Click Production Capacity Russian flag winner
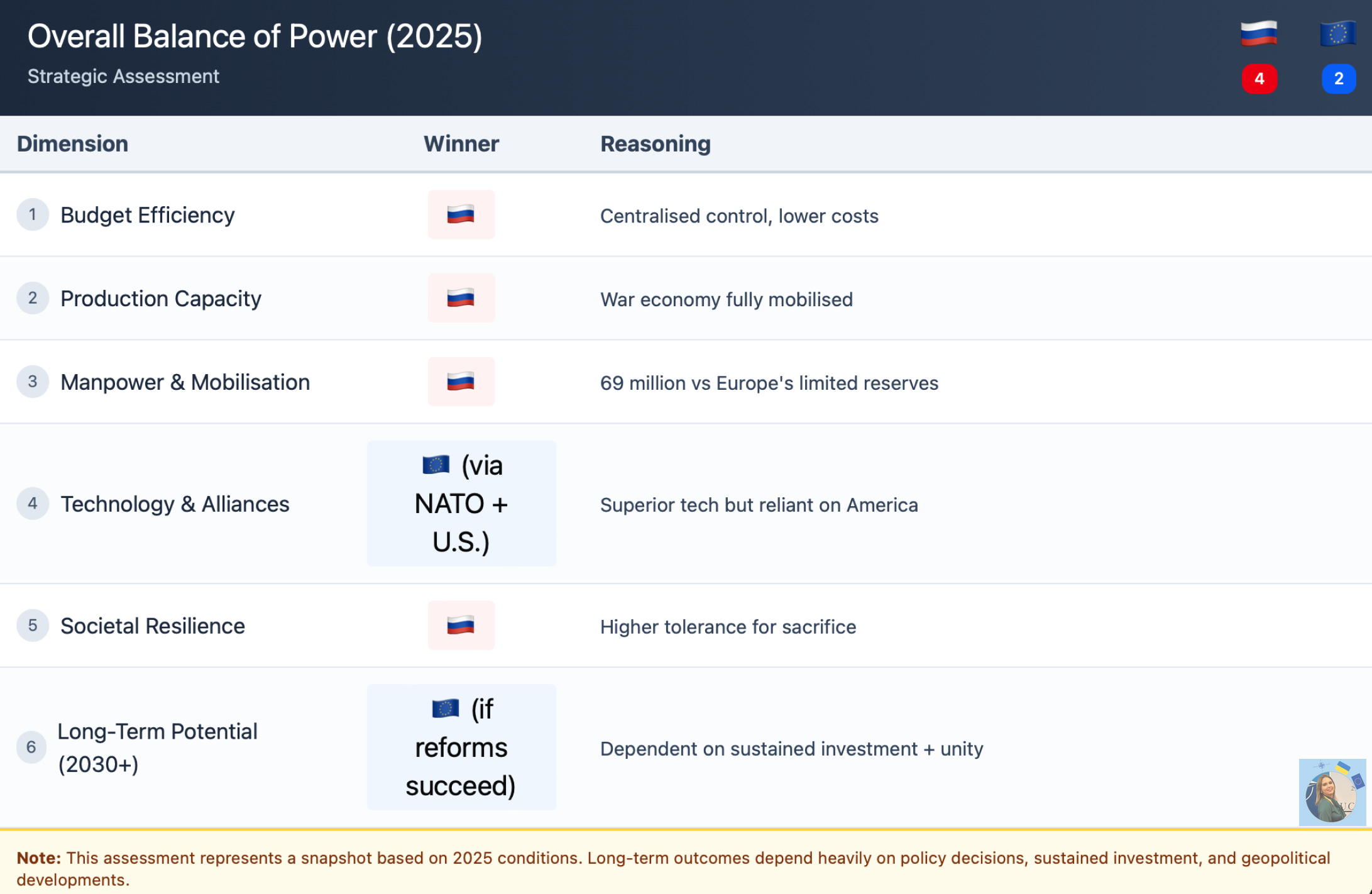Image resolution: width=1372 pixels, height=894 pixels. 461,298
